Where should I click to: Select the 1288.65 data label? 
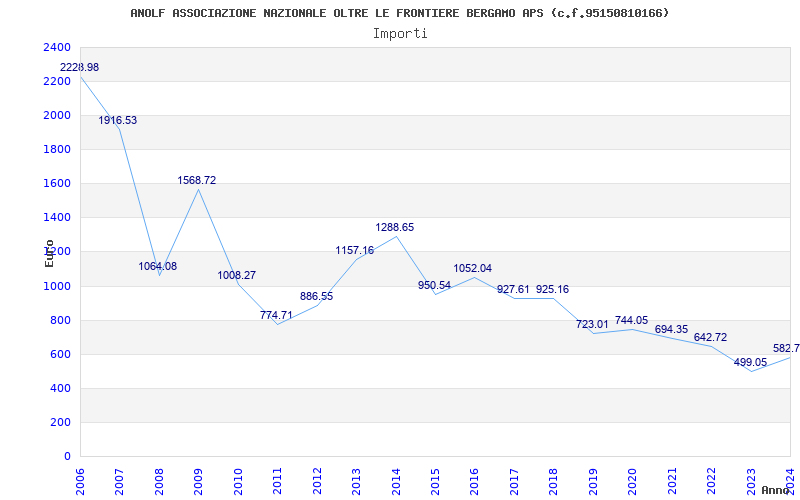[x=395, y=227]
